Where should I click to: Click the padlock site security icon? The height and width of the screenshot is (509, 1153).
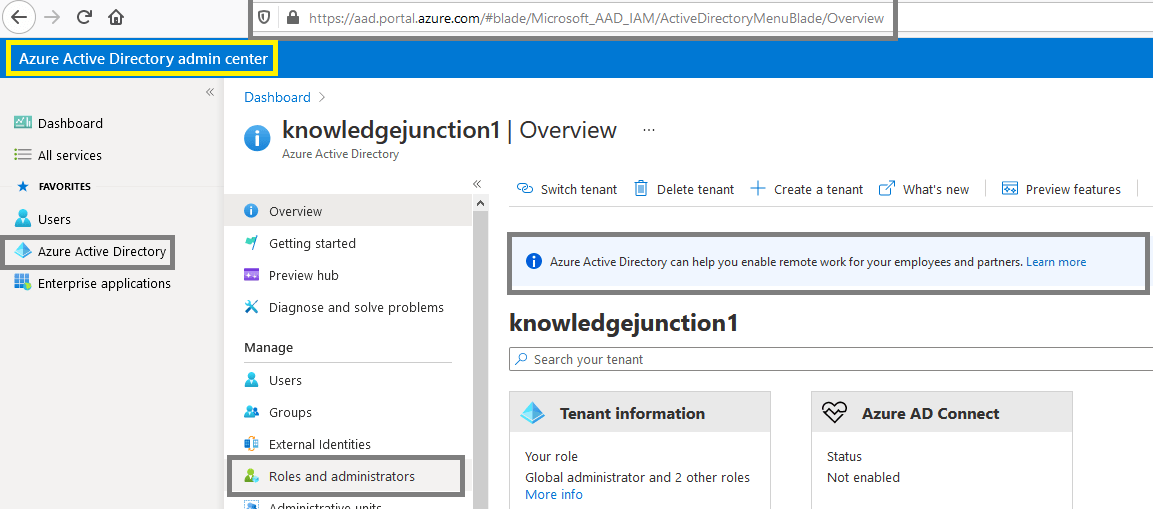pyautogui.click(x=293, y=18)
